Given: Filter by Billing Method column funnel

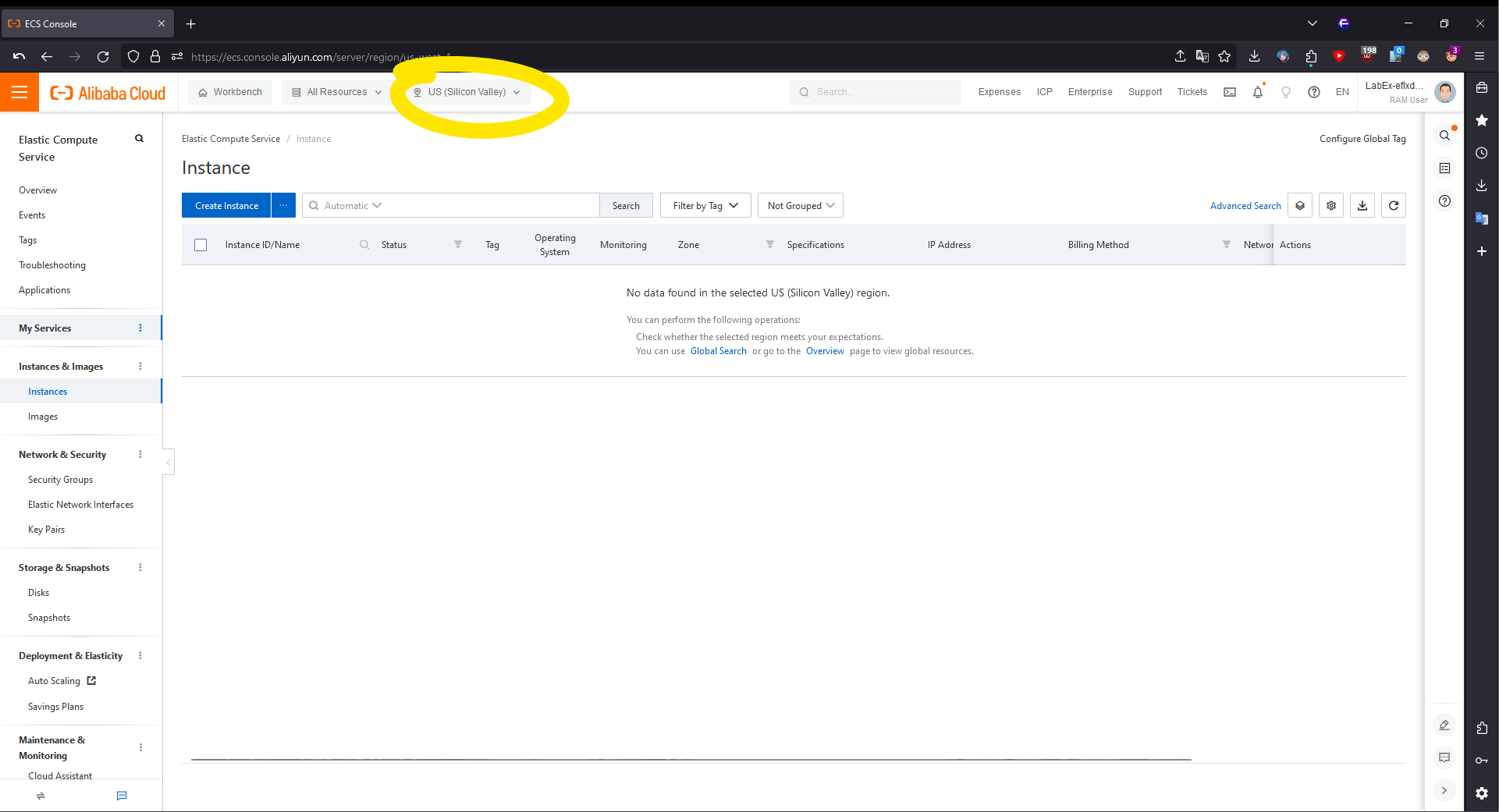Looking at the screenshot, I should pos(1227,245).
